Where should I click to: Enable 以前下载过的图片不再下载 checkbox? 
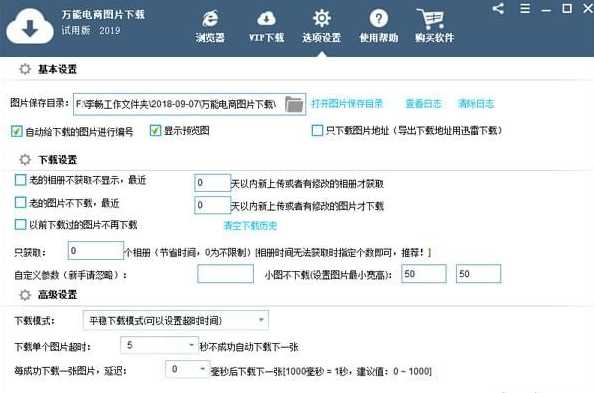[x=20, y=224]
